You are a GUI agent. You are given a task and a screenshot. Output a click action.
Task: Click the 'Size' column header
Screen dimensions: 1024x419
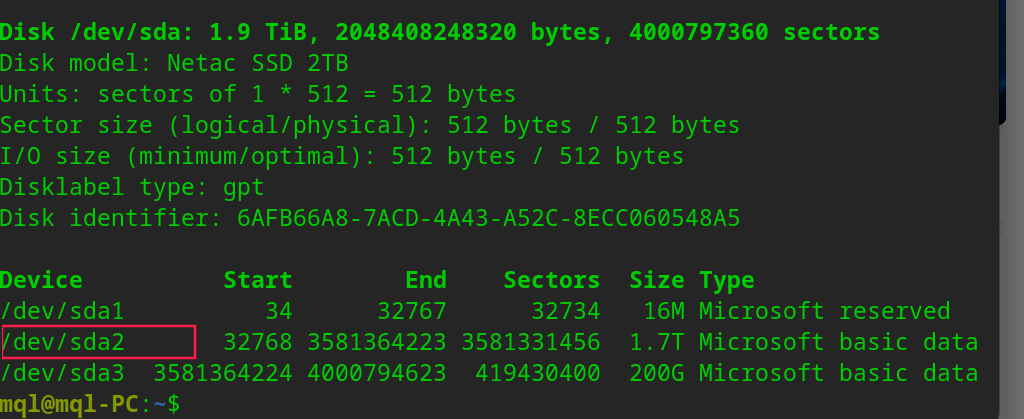657,280
